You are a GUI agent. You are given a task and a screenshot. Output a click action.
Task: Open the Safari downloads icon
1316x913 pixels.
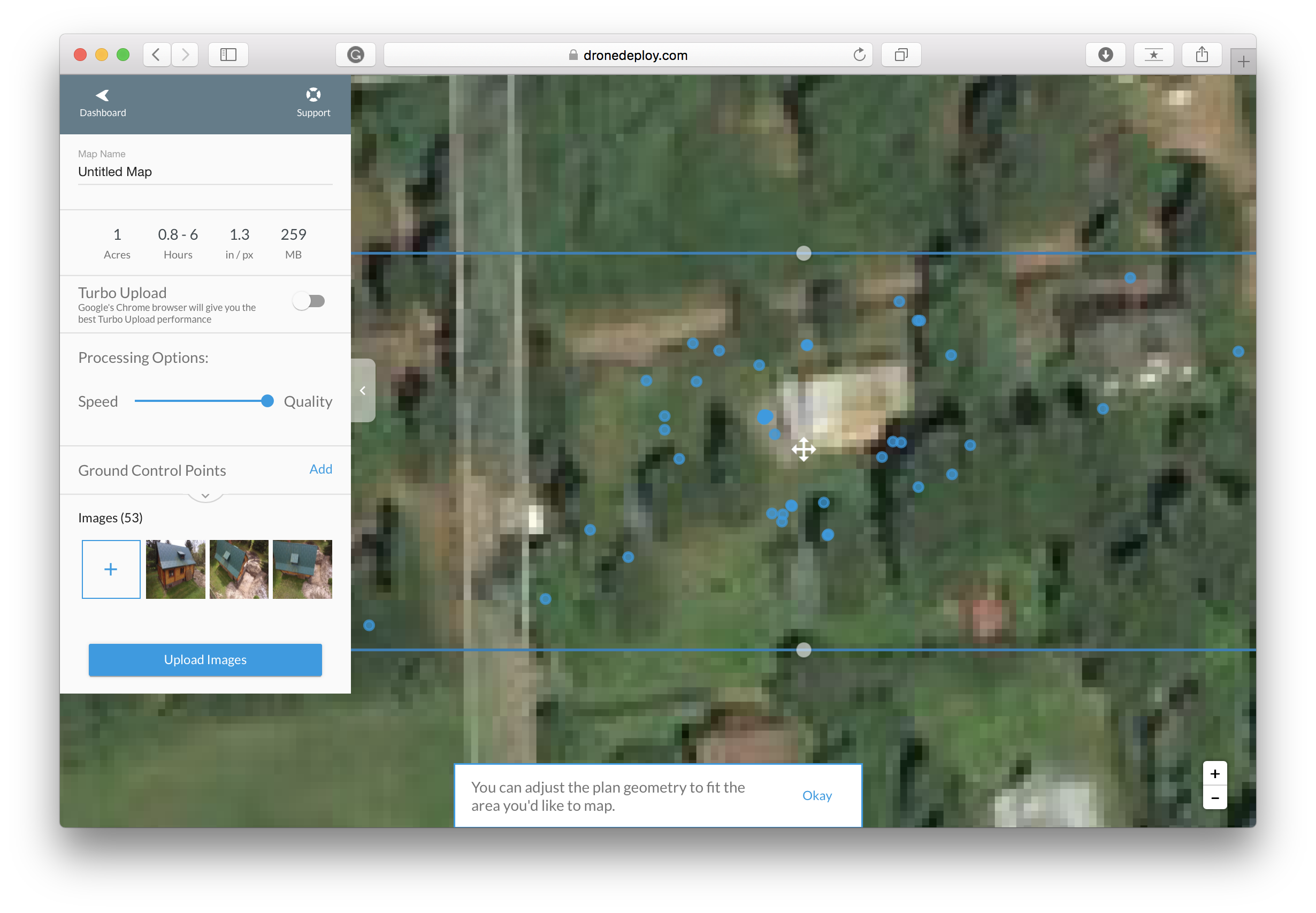1105,55
